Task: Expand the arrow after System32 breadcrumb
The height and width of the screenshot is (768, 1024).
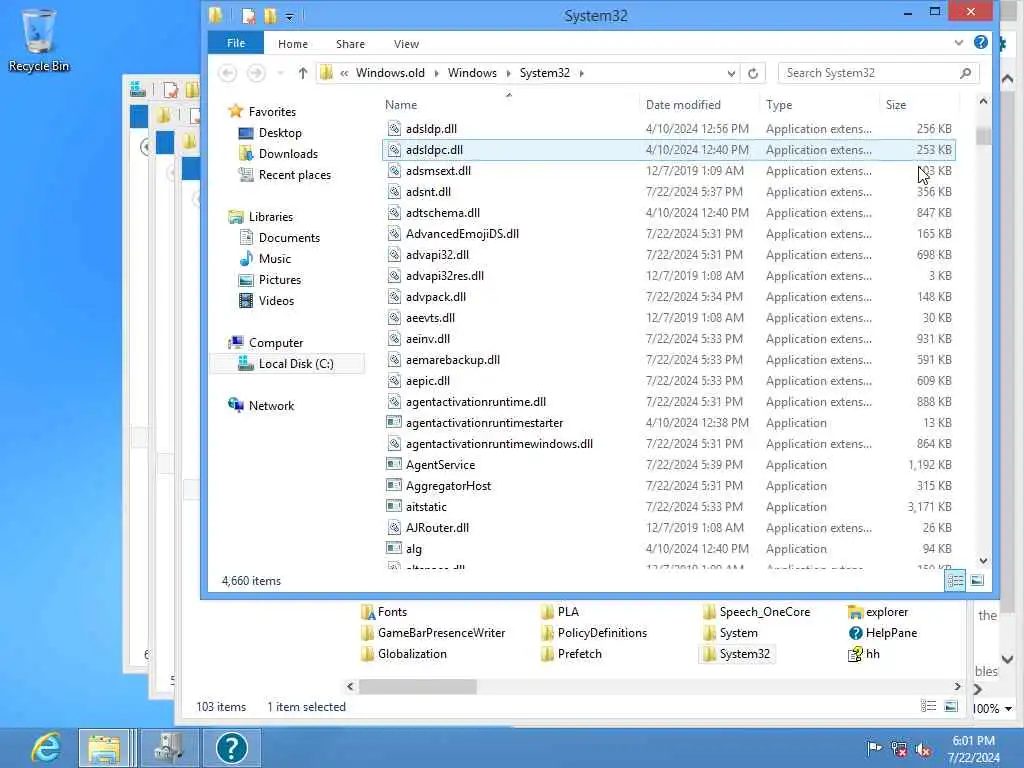Action: click(581, 73)
